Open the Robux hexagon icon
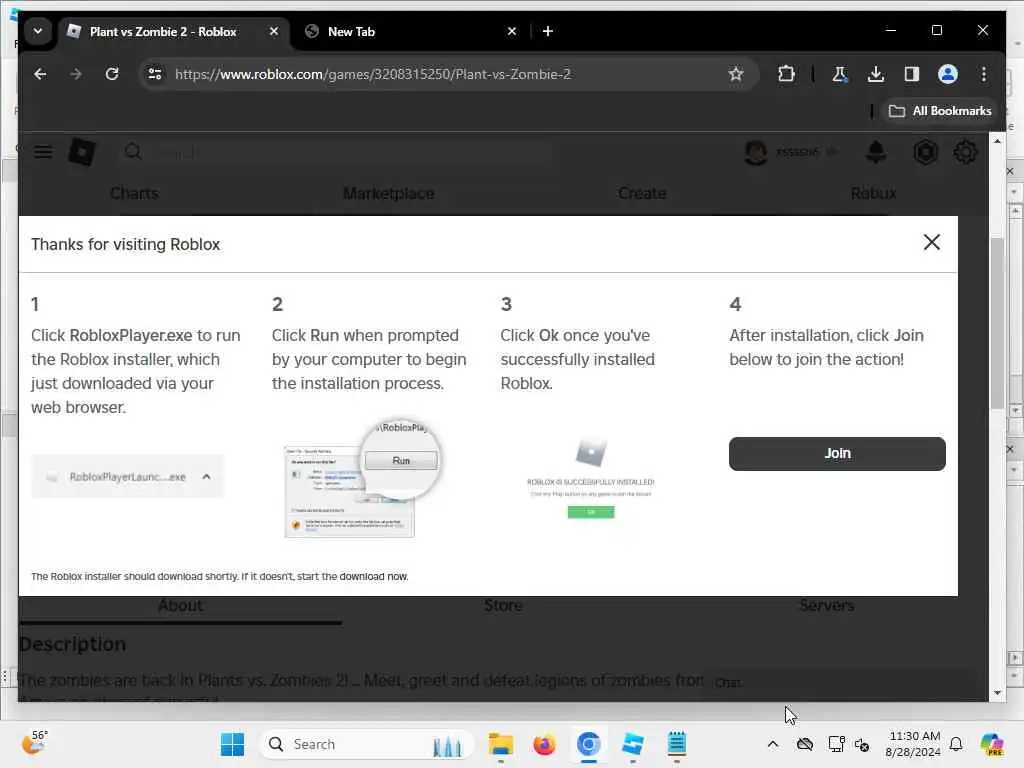 coord(925,152)
